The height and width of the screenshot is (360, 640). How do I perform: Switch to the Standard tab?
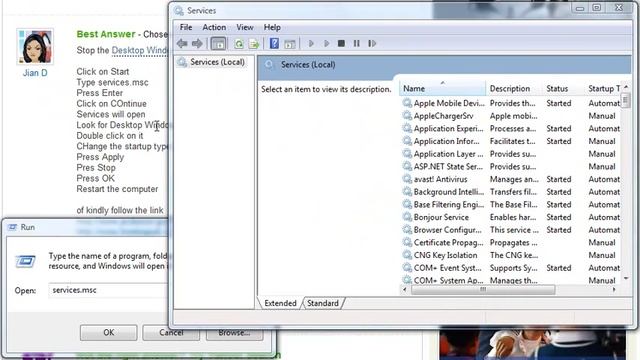(x=323, y=303)
